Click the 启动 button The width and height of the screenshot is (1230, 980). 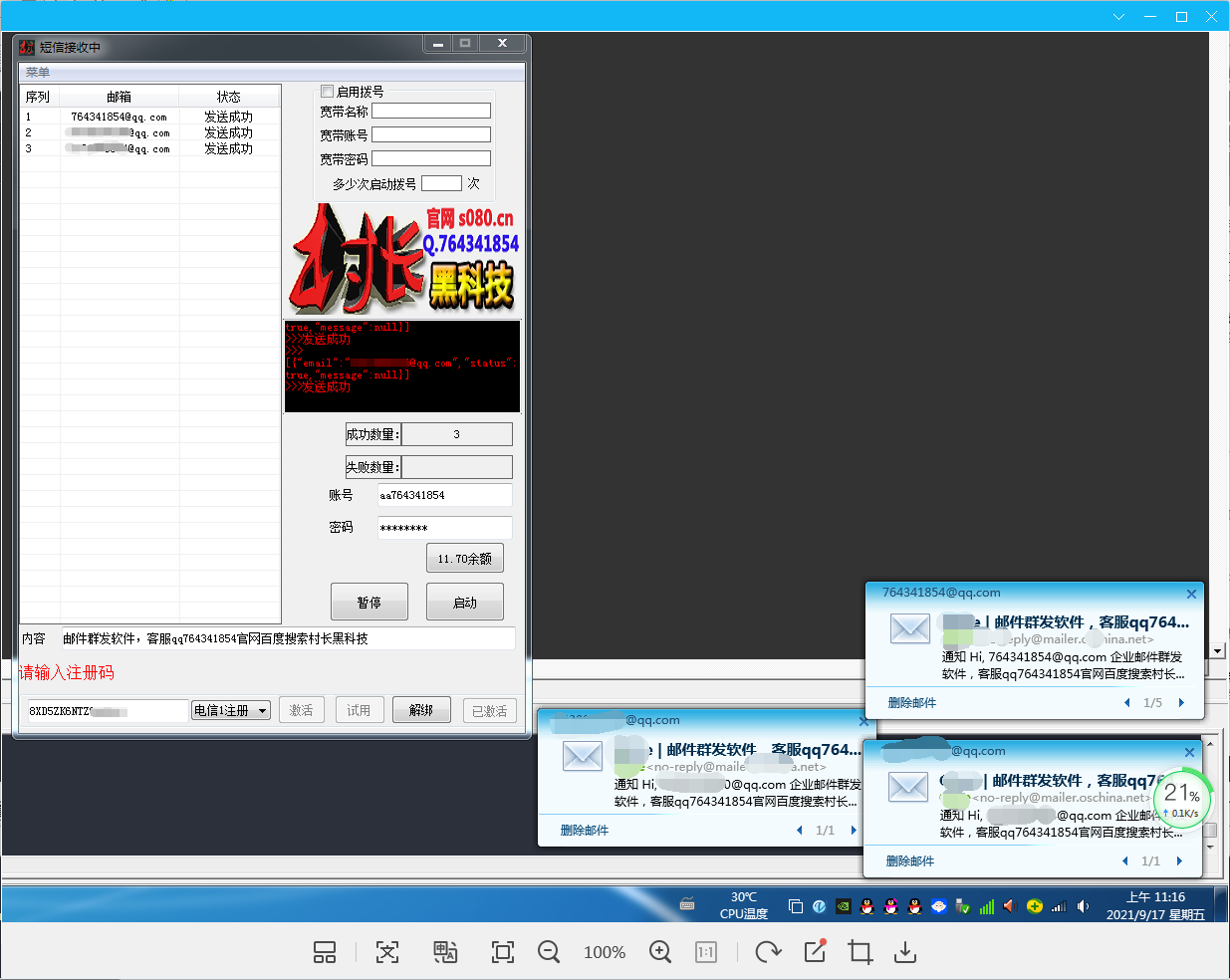465,602
